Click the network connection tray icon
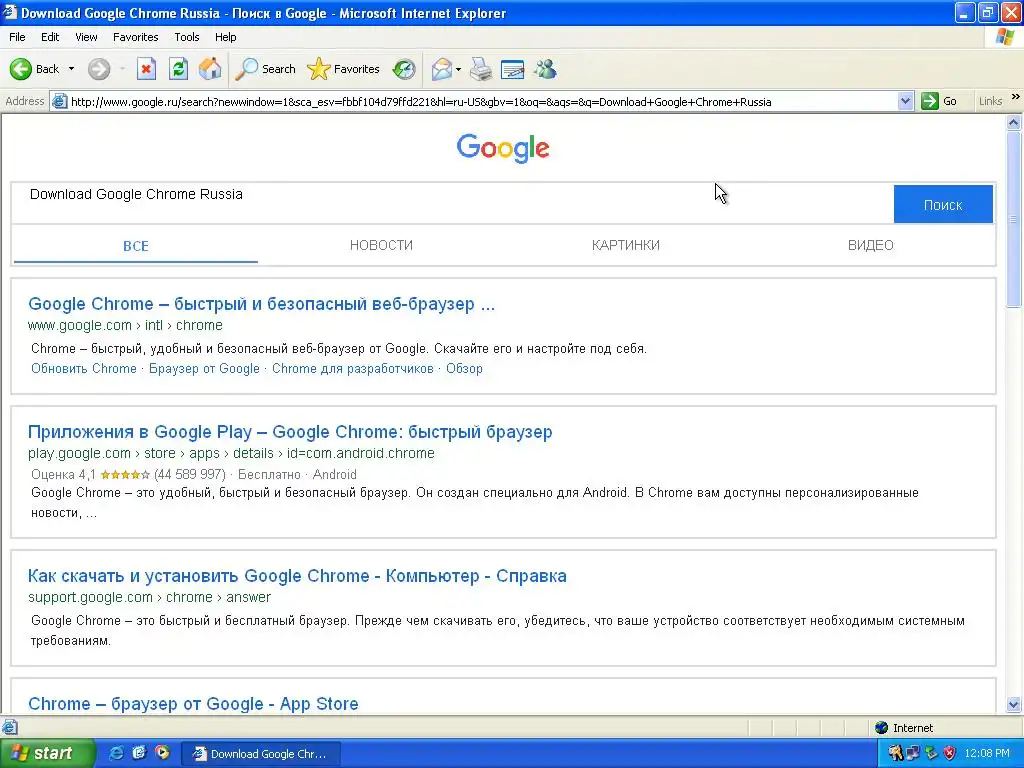The width and height of the screenshot is (1024, 768). tap(912, 754)
